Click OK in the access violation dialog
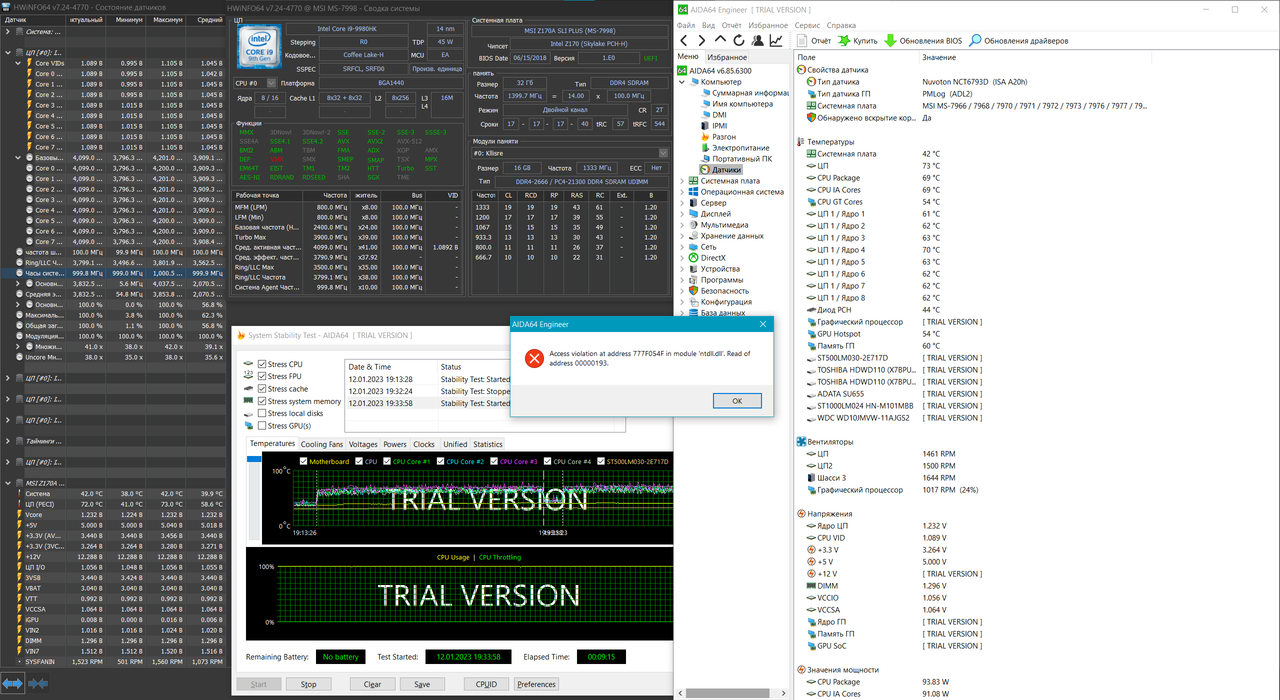Viewport: 1280px width, 700px height. coord(737,400)
